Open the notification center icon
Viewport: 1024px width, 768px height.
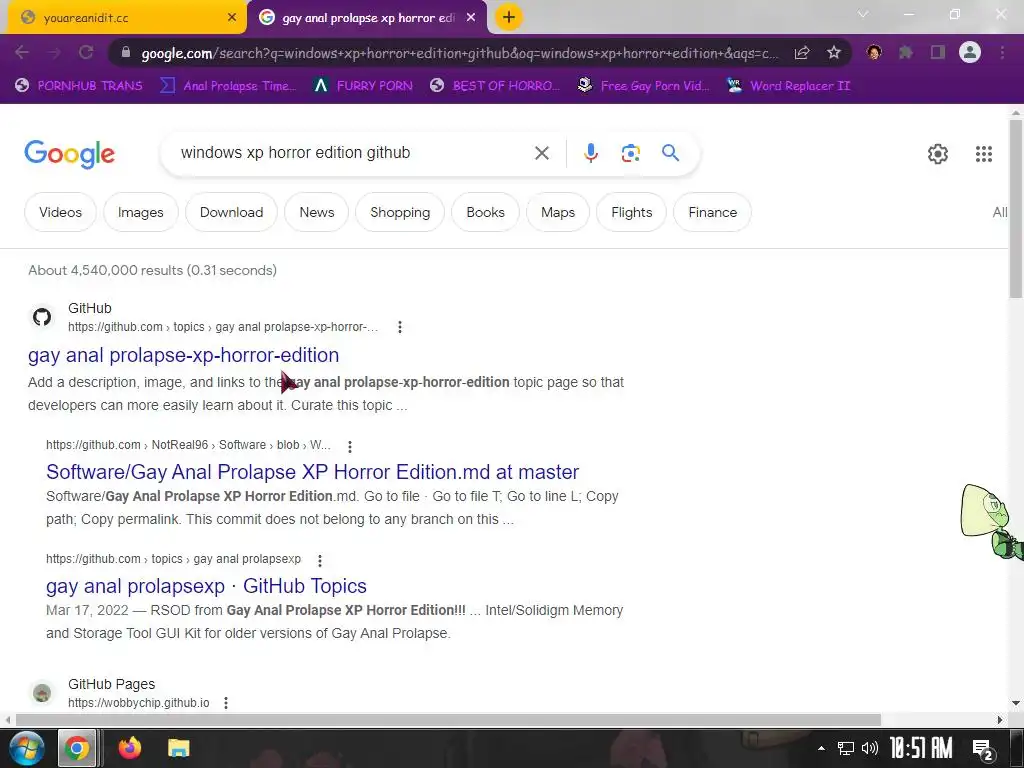point(983,748)
